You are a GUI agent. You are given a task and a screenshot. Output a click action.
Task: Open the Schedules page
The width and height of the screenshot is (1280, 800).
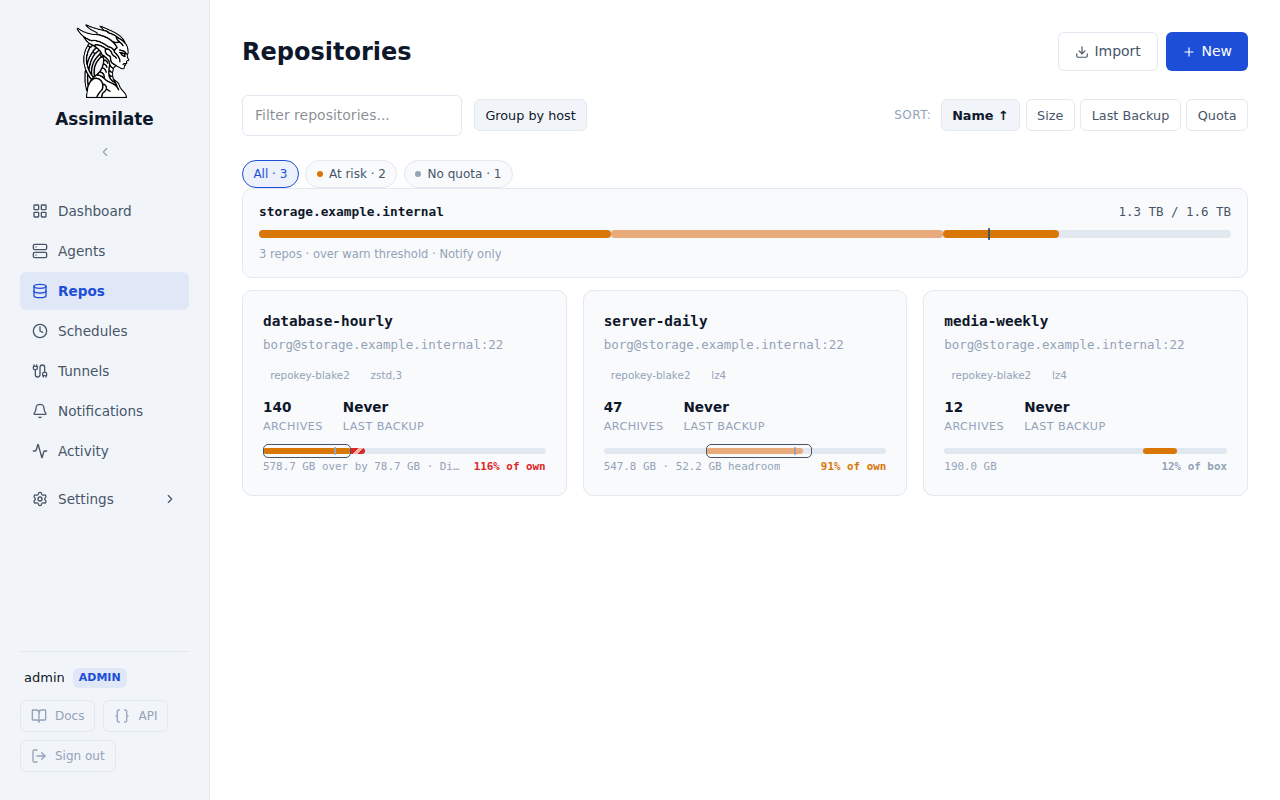coord(104,331)
